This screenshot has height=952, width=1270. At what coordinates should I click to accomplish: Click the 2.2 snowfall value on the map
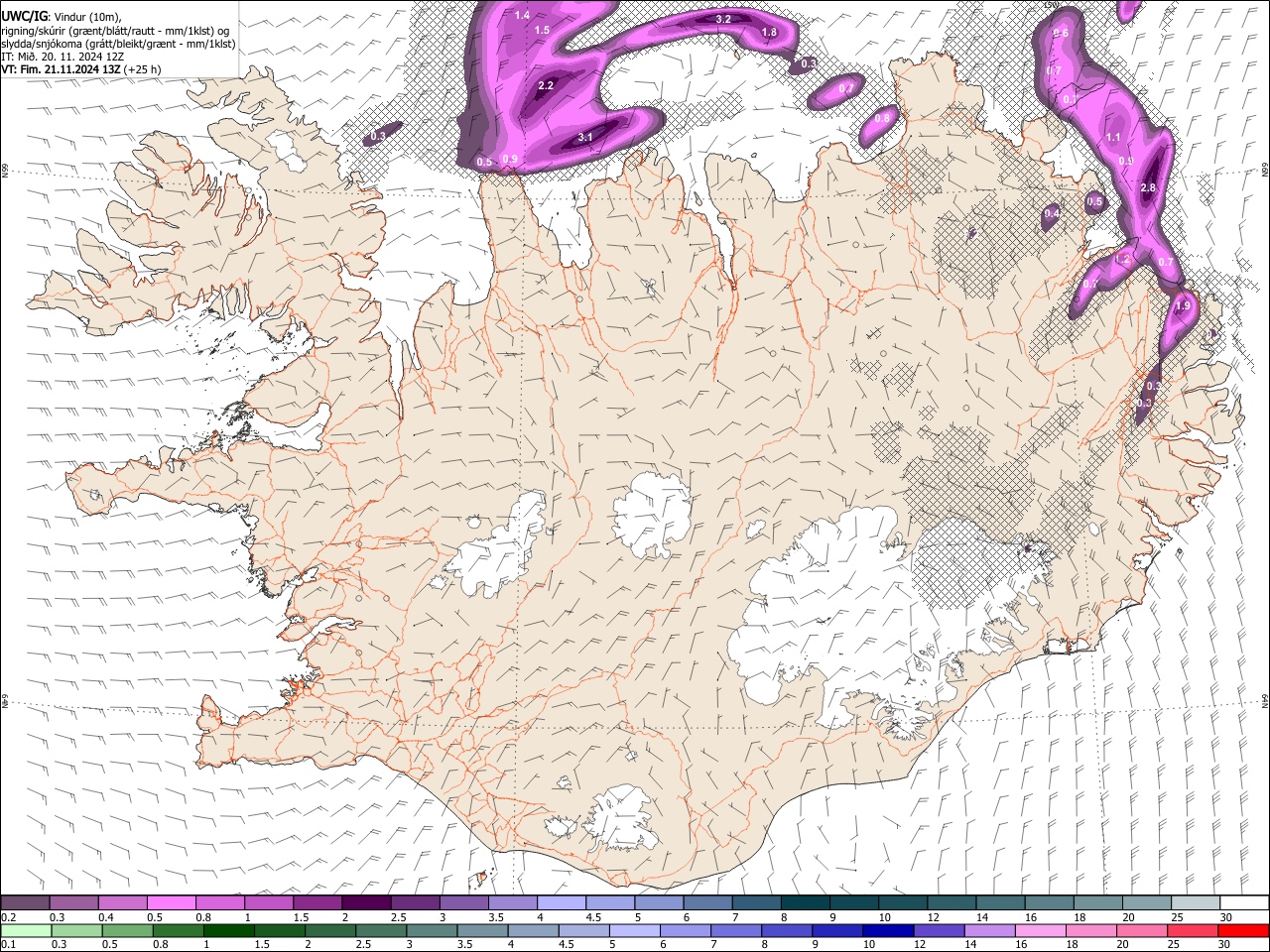point(546,86)
